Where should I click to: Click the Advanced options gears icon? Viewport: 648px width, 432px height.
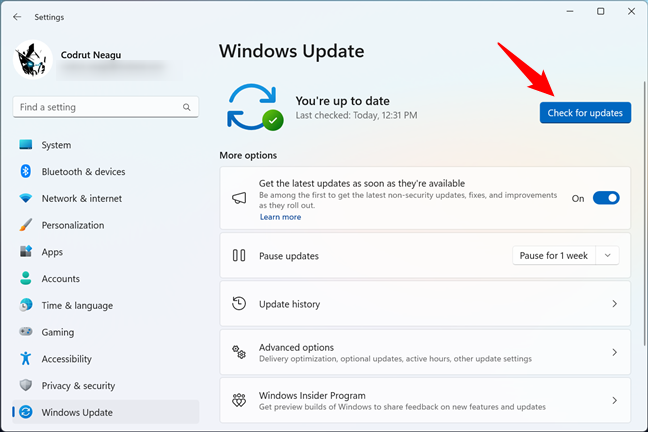(x=239, y=352)
